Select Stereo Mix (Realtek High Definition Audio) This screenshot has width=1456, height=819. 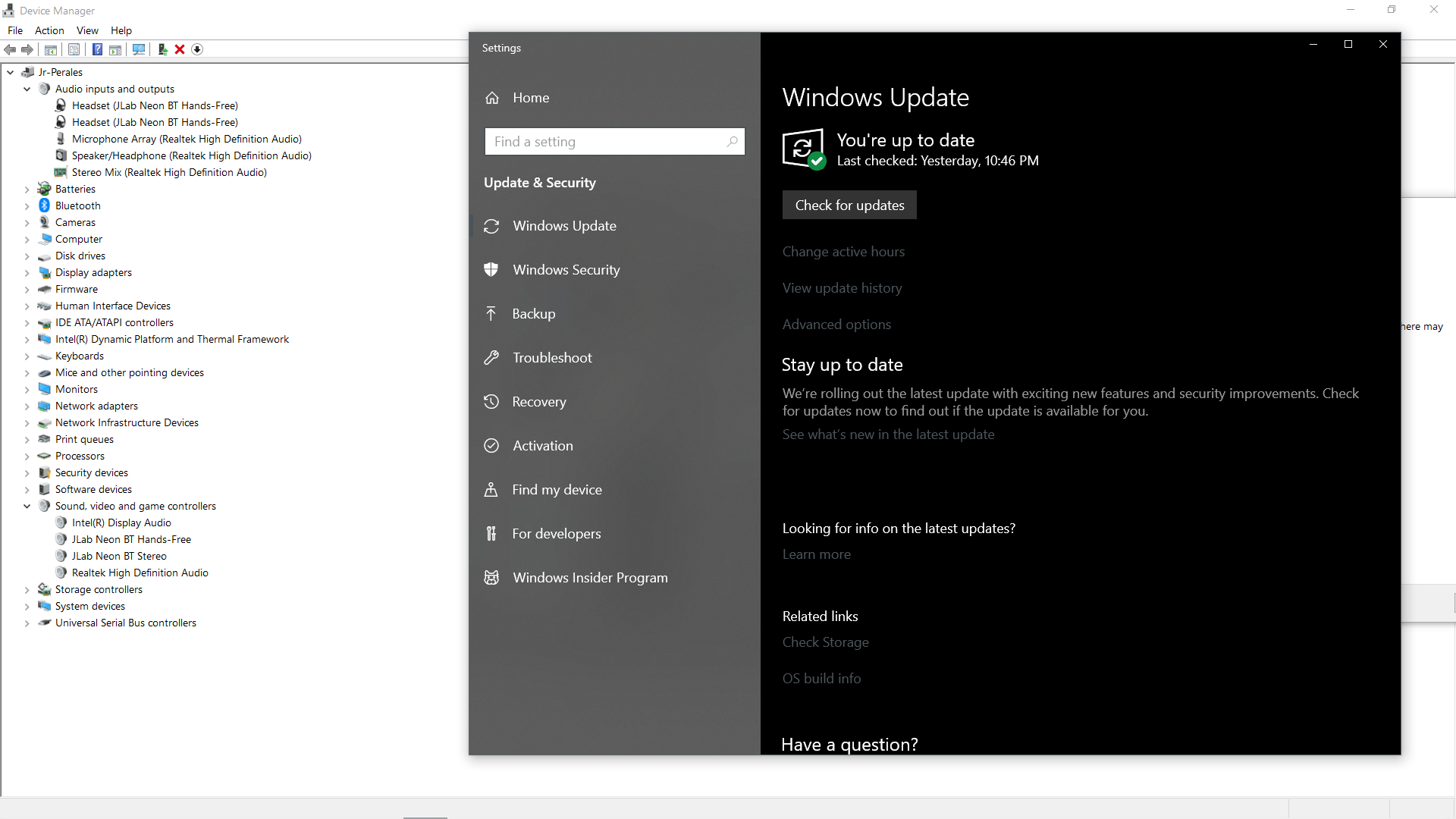click(169, 173)
